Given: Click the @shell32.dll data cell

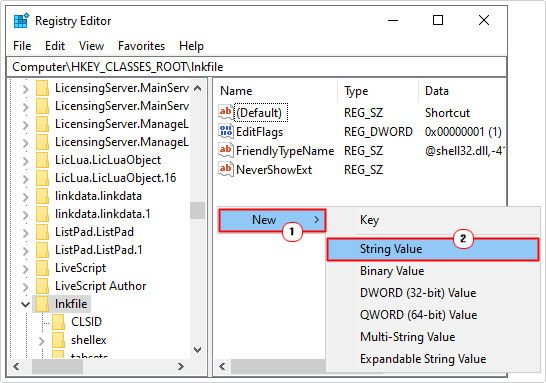Looking at the screenshot, I should 465,151.
